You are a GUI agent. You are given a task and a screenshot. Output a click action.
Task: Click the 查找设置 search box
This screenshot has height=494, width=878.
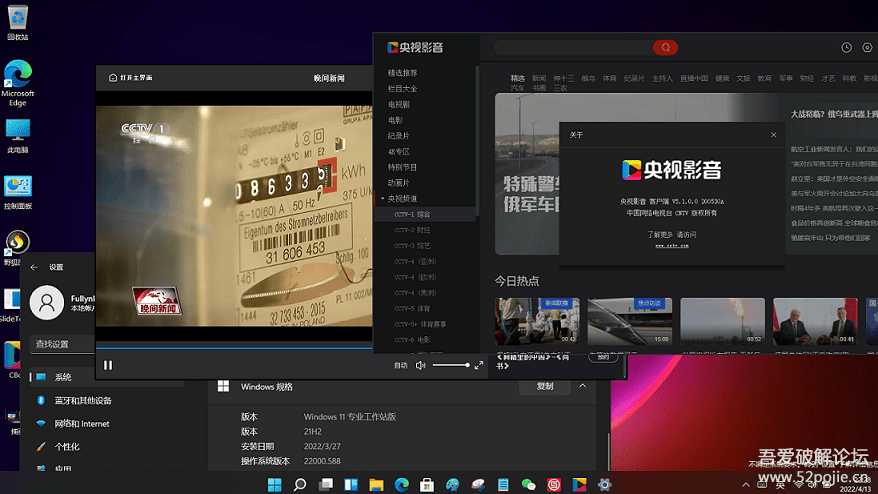point(63,344)
